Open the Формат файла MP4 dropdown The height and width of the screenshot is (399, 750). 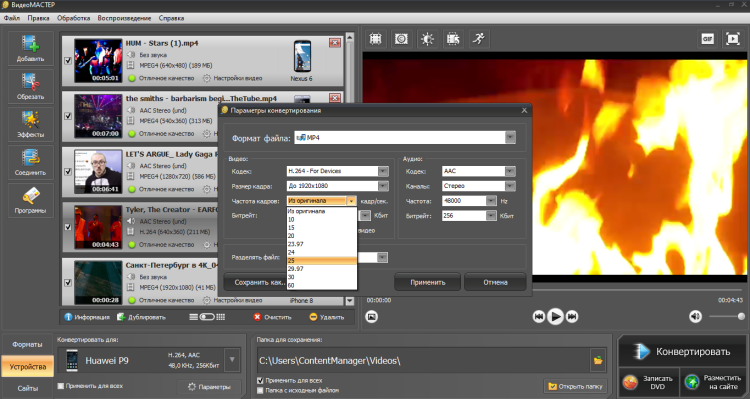[x=510, y=138]
